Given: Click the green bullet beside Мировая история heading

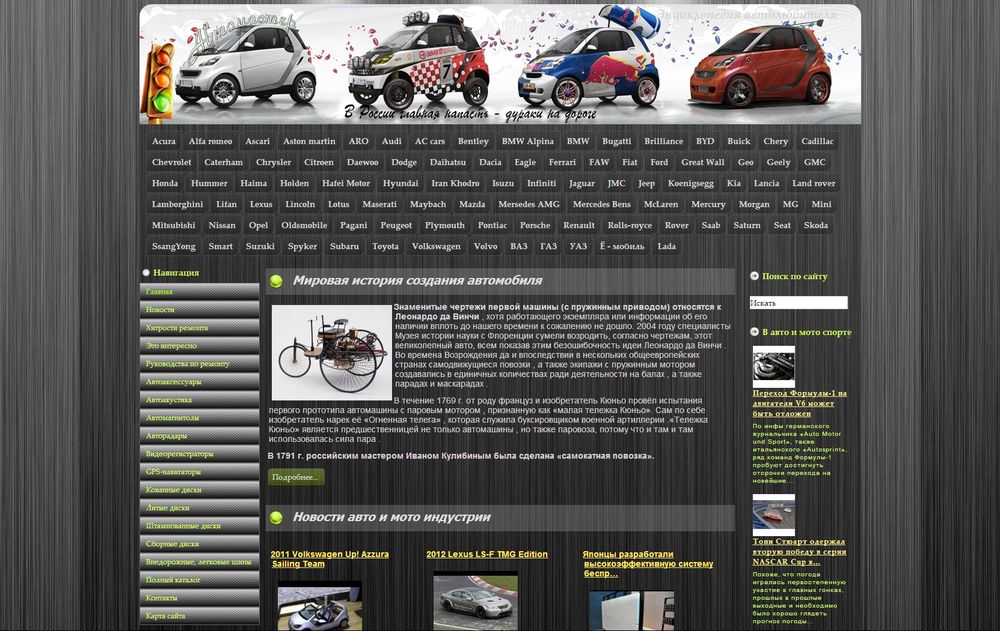Looking at the screenshot, I should (276, 281).
